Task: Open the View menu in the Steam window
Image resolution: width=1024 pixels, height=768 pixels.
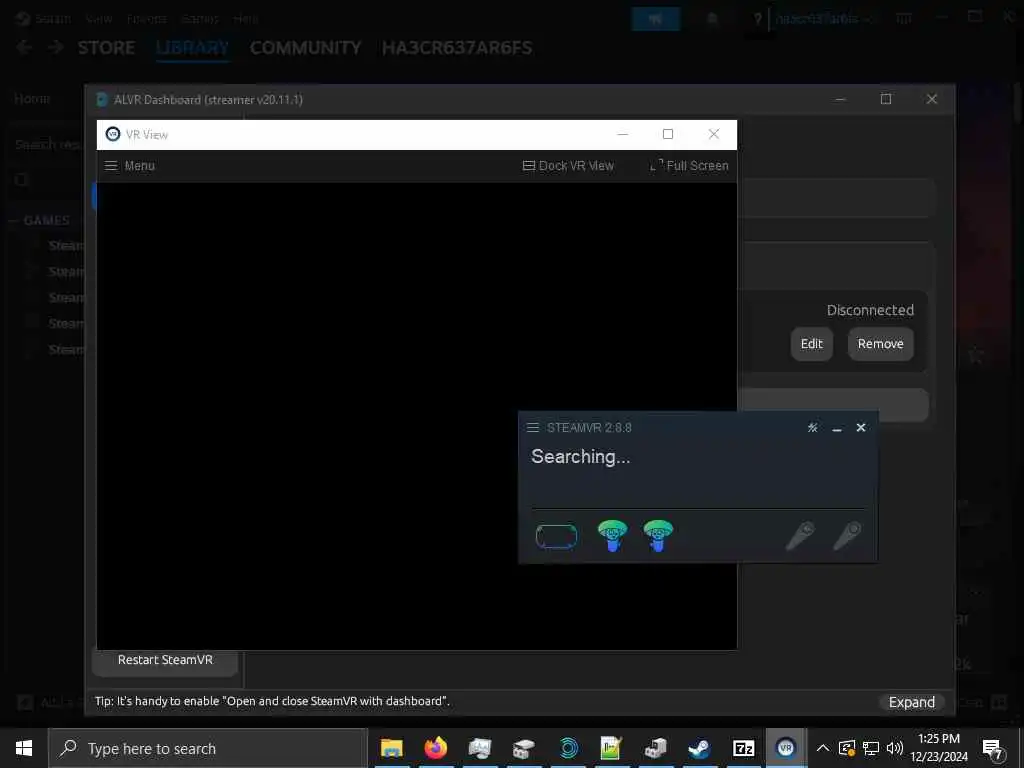Action: pos(99,18)
